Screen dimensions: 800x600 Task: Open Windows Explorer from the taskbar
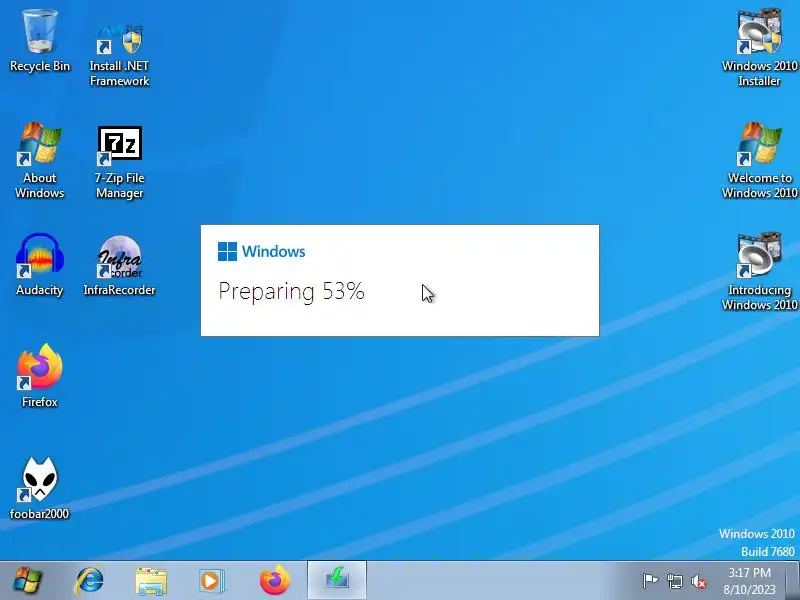coord(151,581)
